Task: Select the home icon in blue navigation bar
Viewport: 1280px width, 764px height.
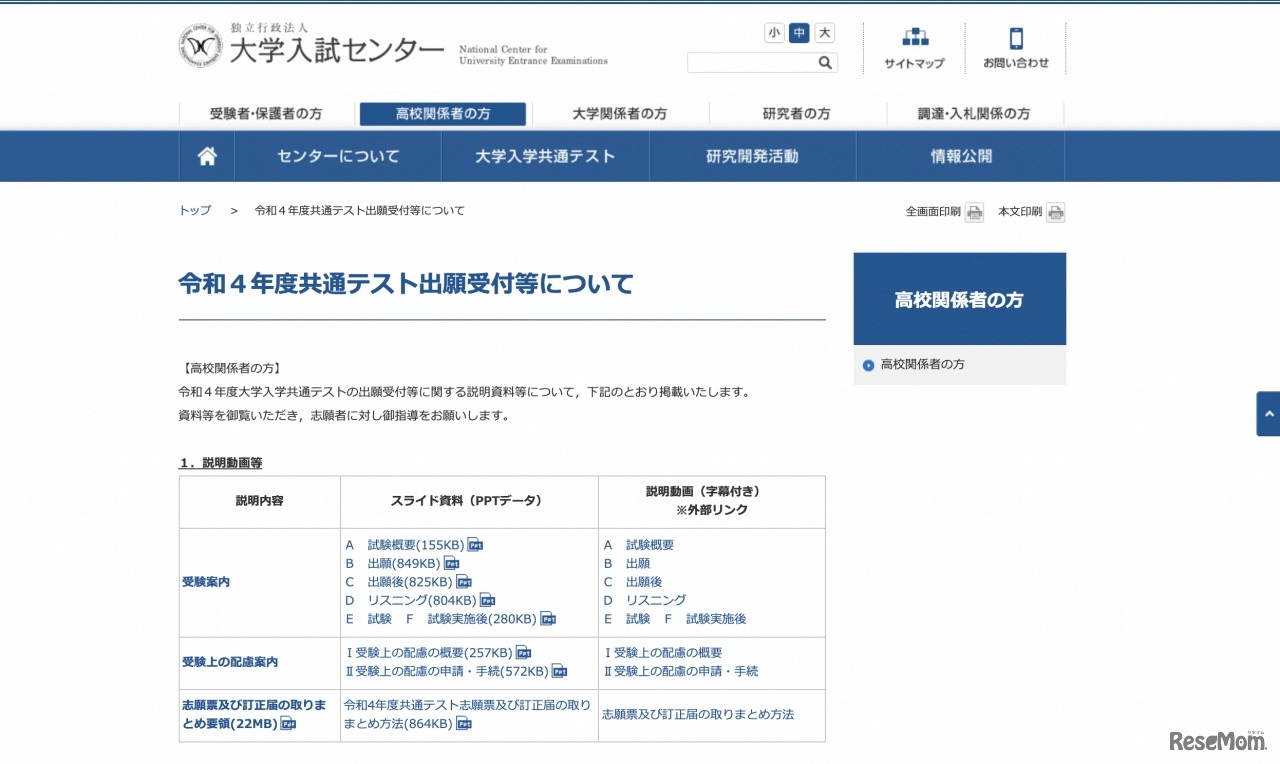Action: click(x=206, y=156)
